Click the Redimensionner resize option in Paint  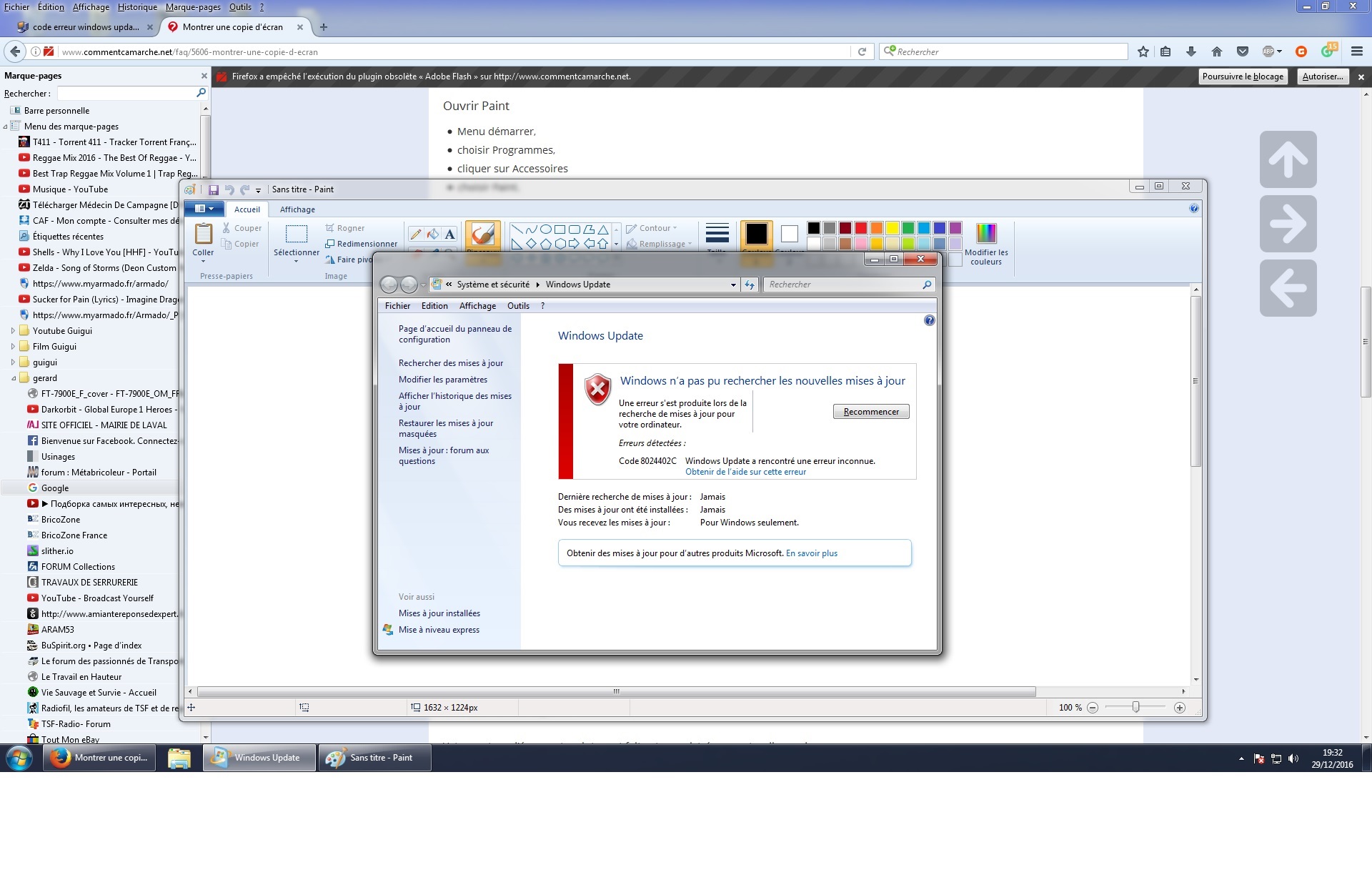pyautogui.click(x=361, y=244)
